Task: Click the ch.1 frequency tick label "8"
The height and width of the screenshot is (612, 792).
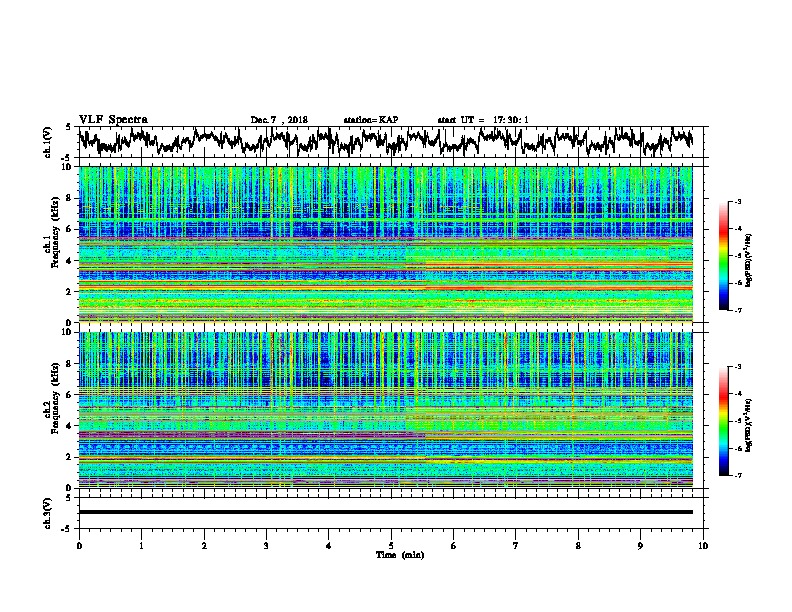Action: 70,198
